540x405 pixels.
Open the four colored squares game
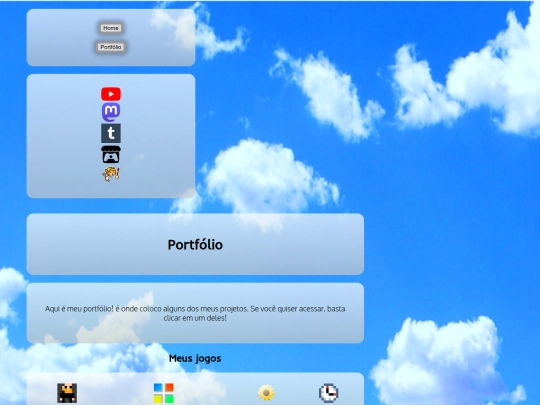(164, 393)
